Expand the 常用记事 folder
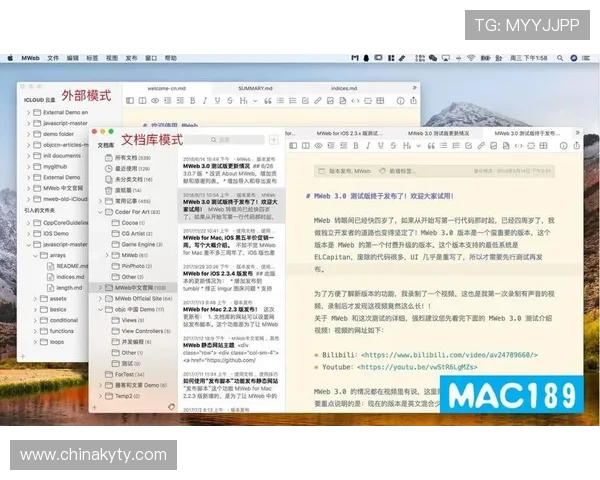 (100, 201)
